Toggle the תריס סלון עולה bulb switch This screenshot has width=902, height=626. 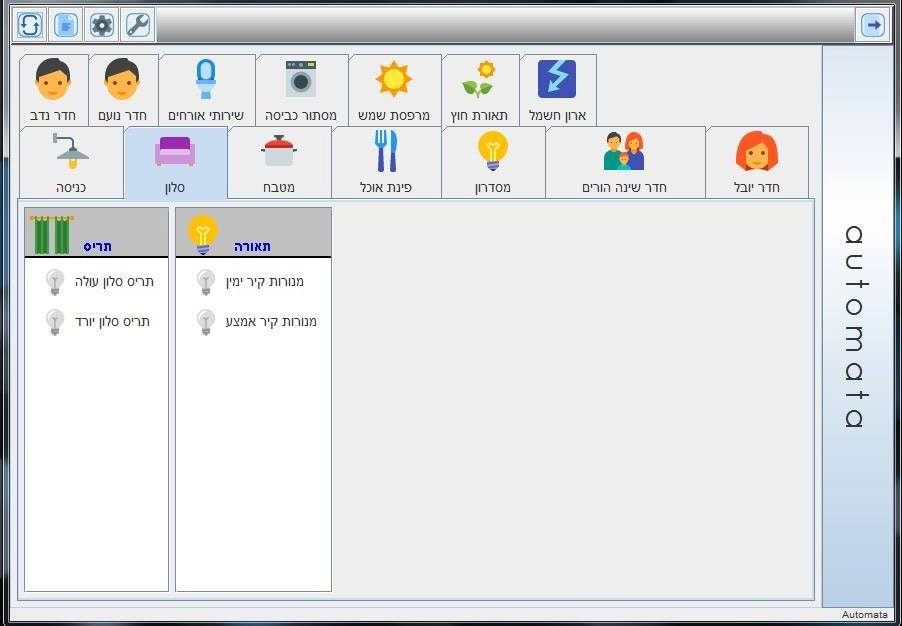pos(56,282)
